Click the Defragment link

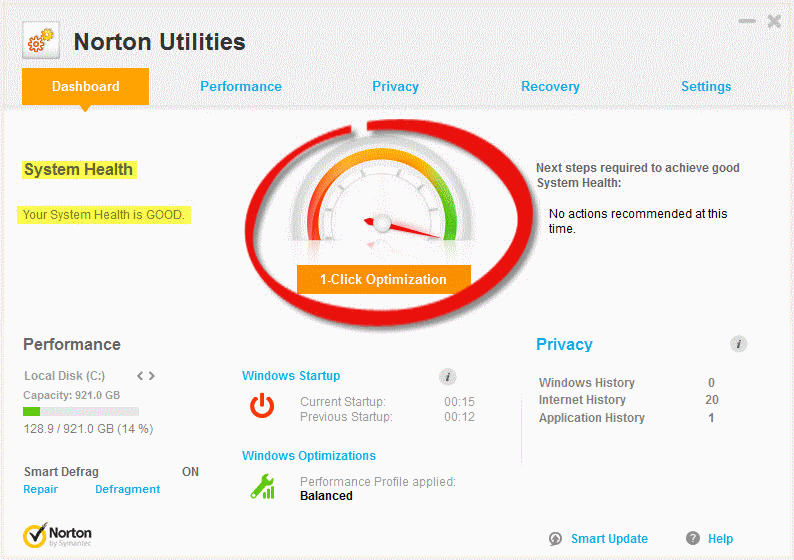pos(127,490)
